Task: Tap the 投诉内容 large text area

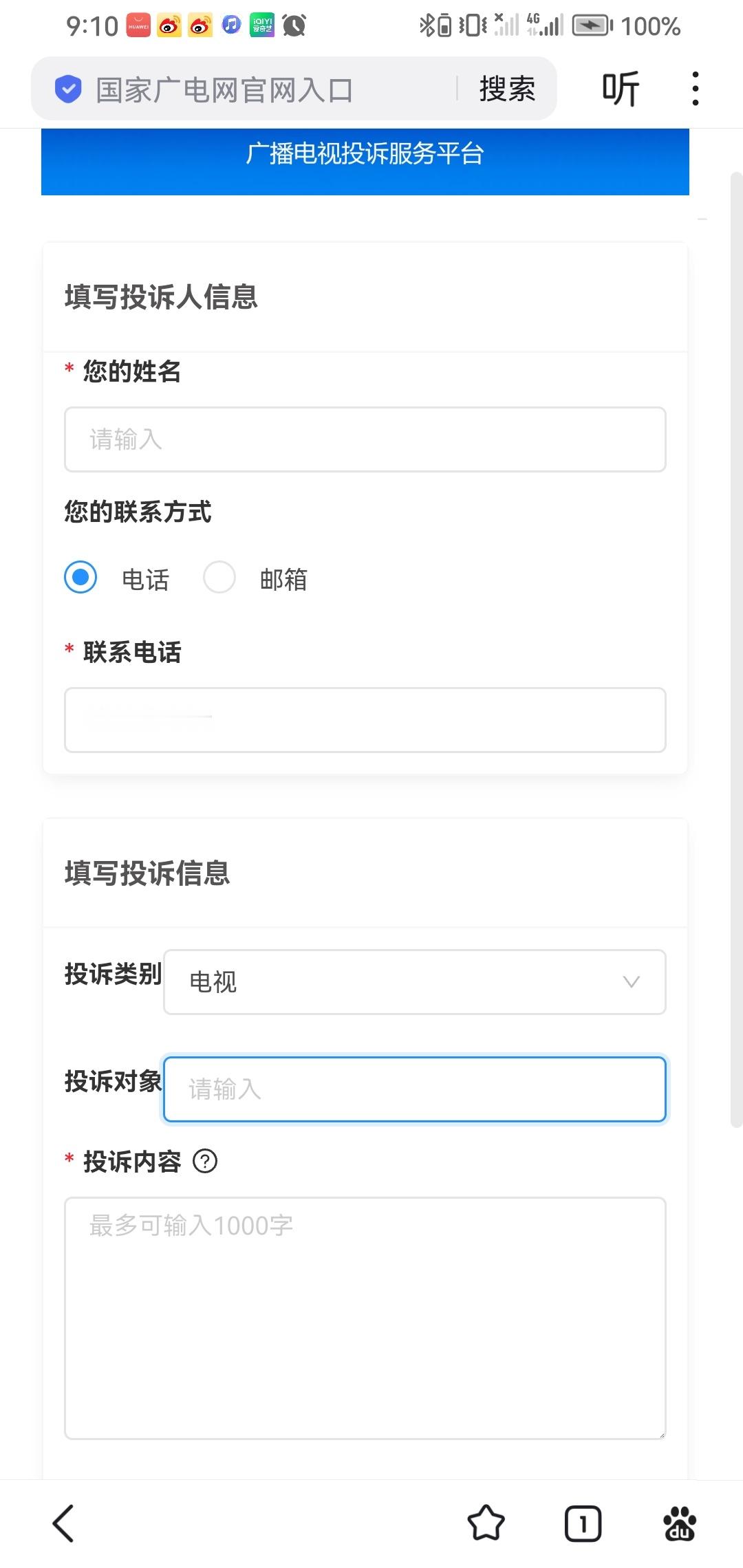Action: tap(365, 1318)
